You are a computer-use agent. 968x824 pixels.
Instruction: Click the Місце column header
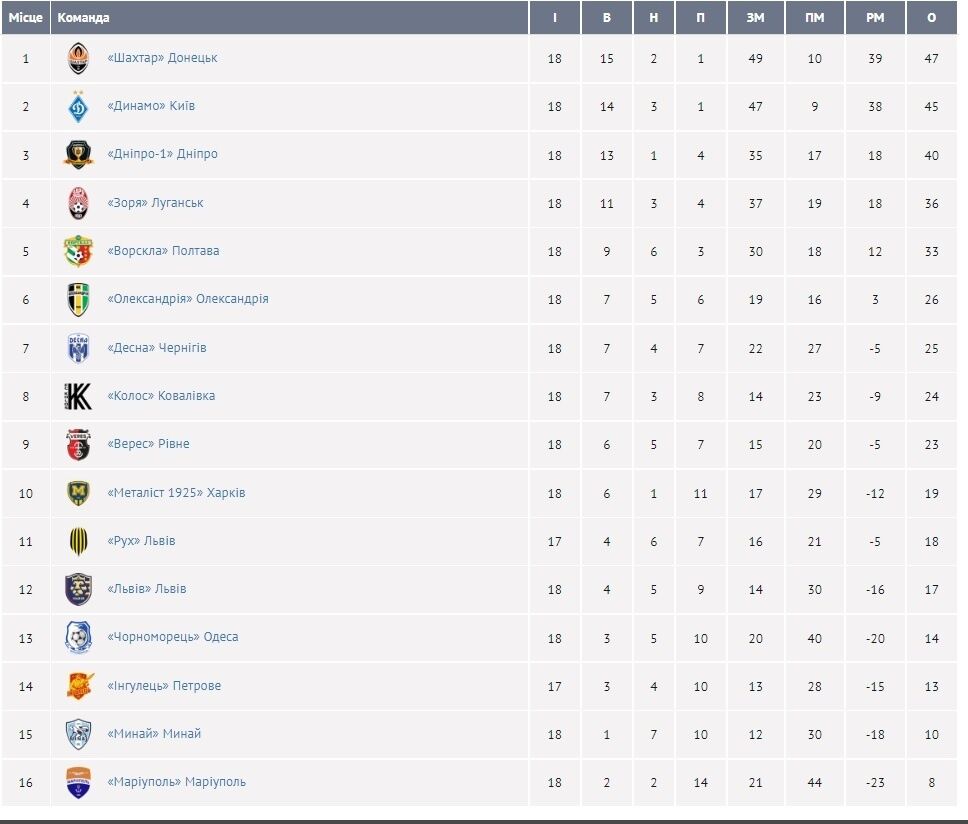coord(25,17)
